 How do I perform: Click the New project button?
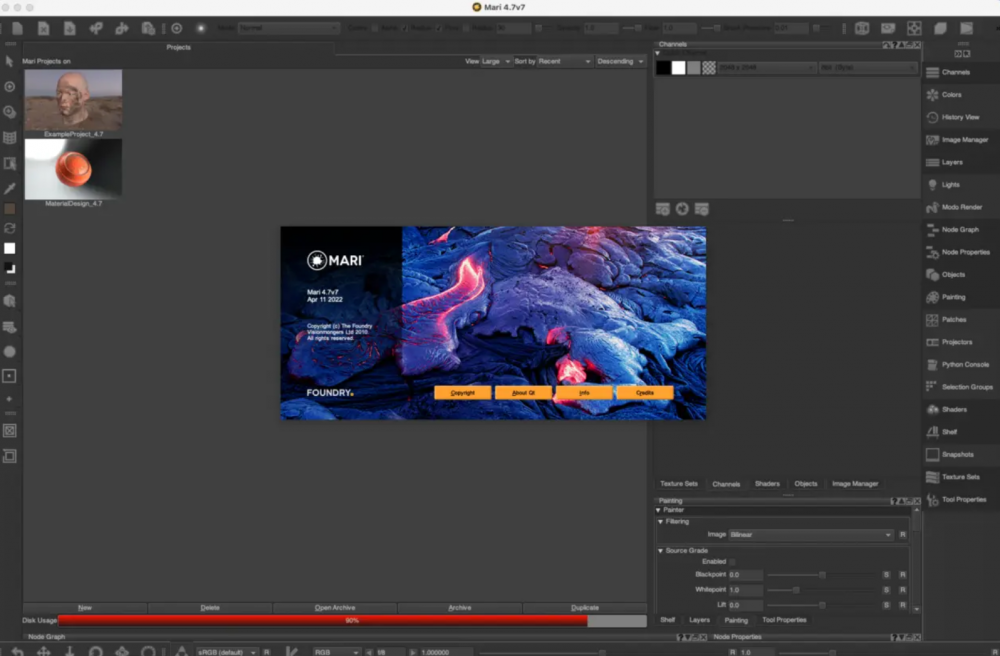pos(85,608)
